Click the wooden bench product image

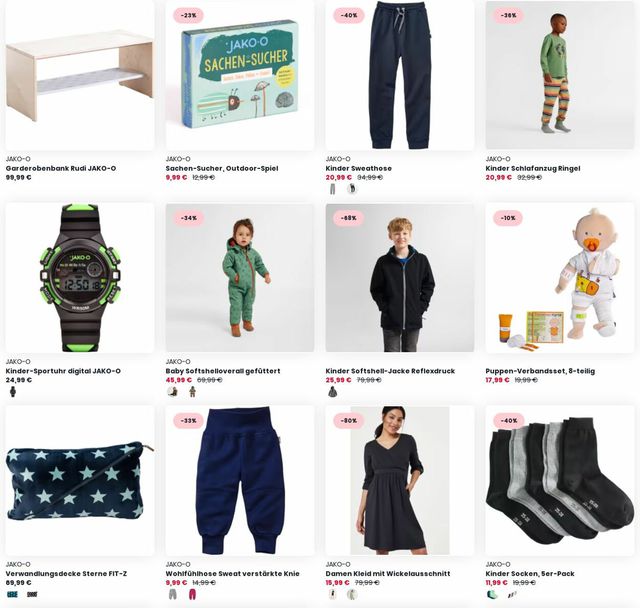80,75
